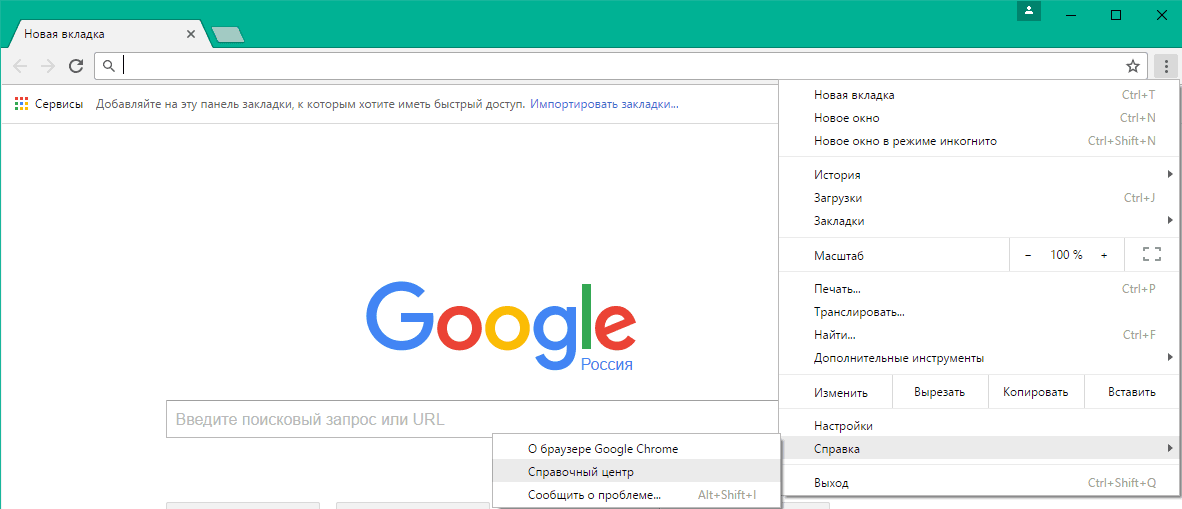The width and height of the screenshot is (1182, 509).
Task: Open Настройки from the menu
Action: pos(843,426)
